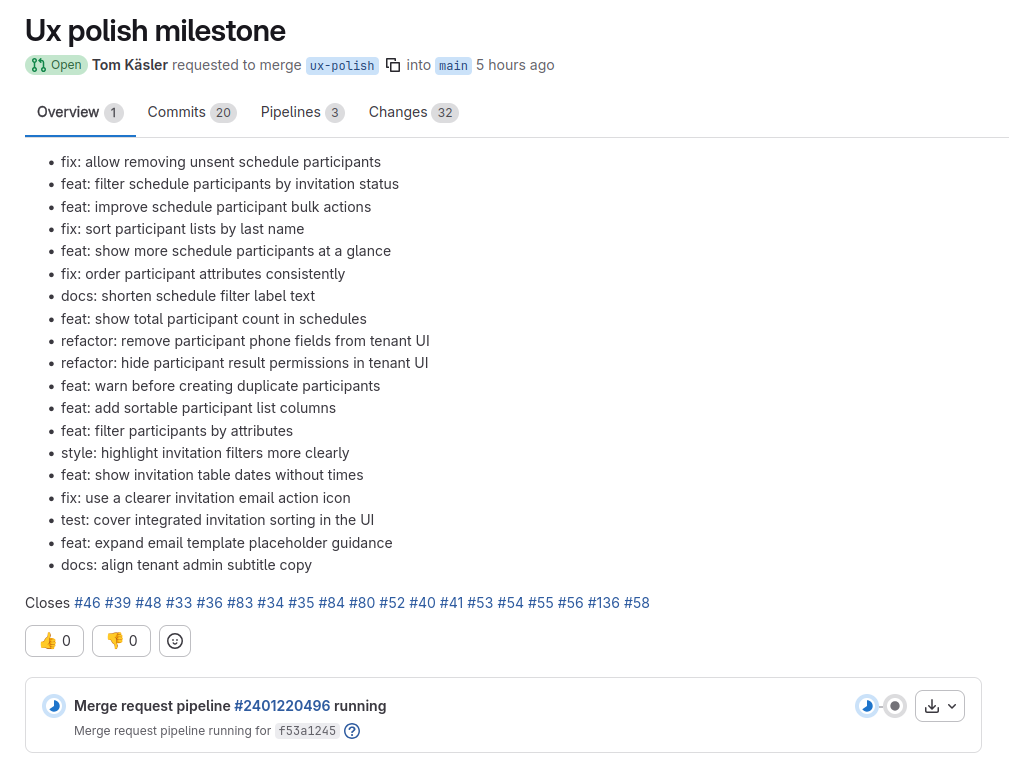The width and height of the screenshot is (1009, 764).
Task: Click the pending stage icon in pipeline mini-graph
Action: click(894, 706)
